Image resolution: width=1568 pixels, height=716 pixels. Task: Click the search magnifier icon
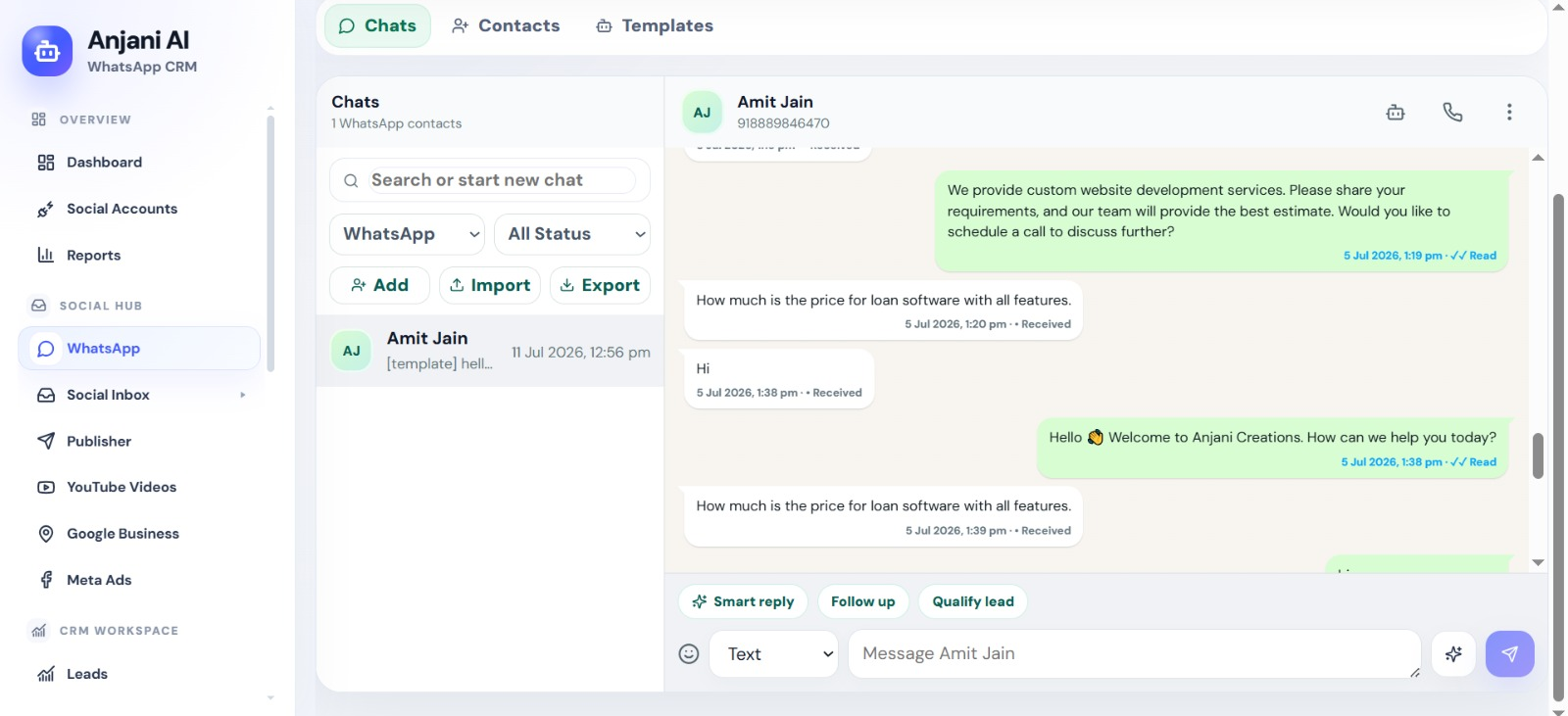351,180
